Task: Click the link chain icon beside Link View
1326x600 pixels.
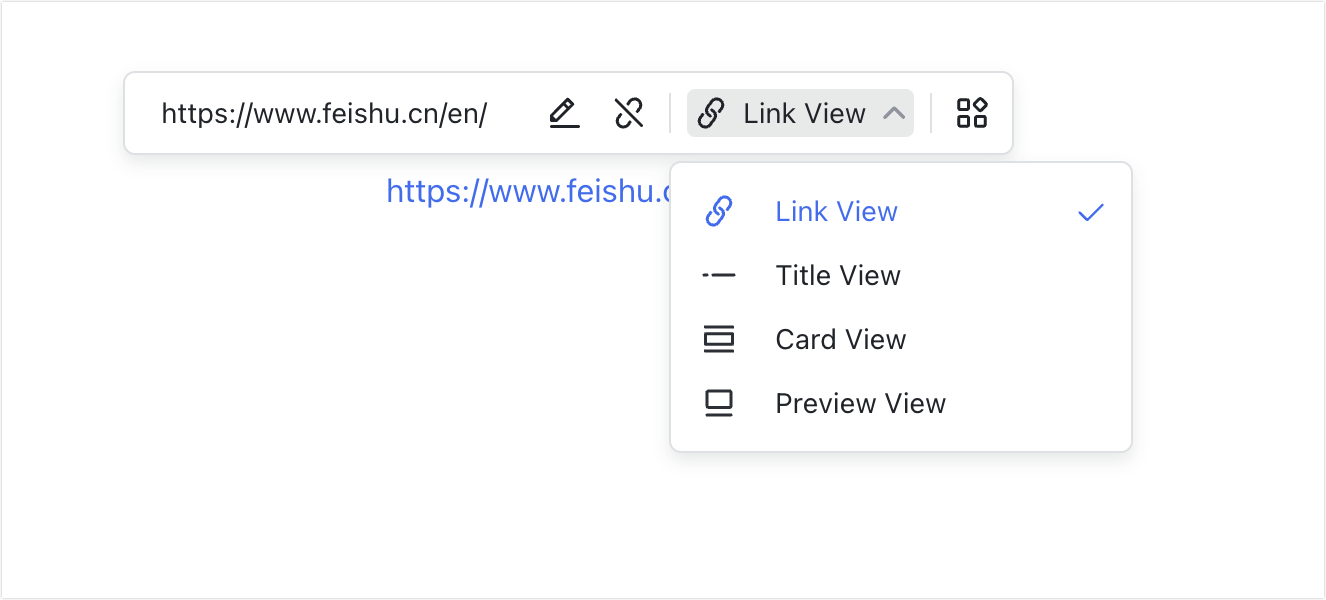Action: pyautogui.click(x=712, y=113)
